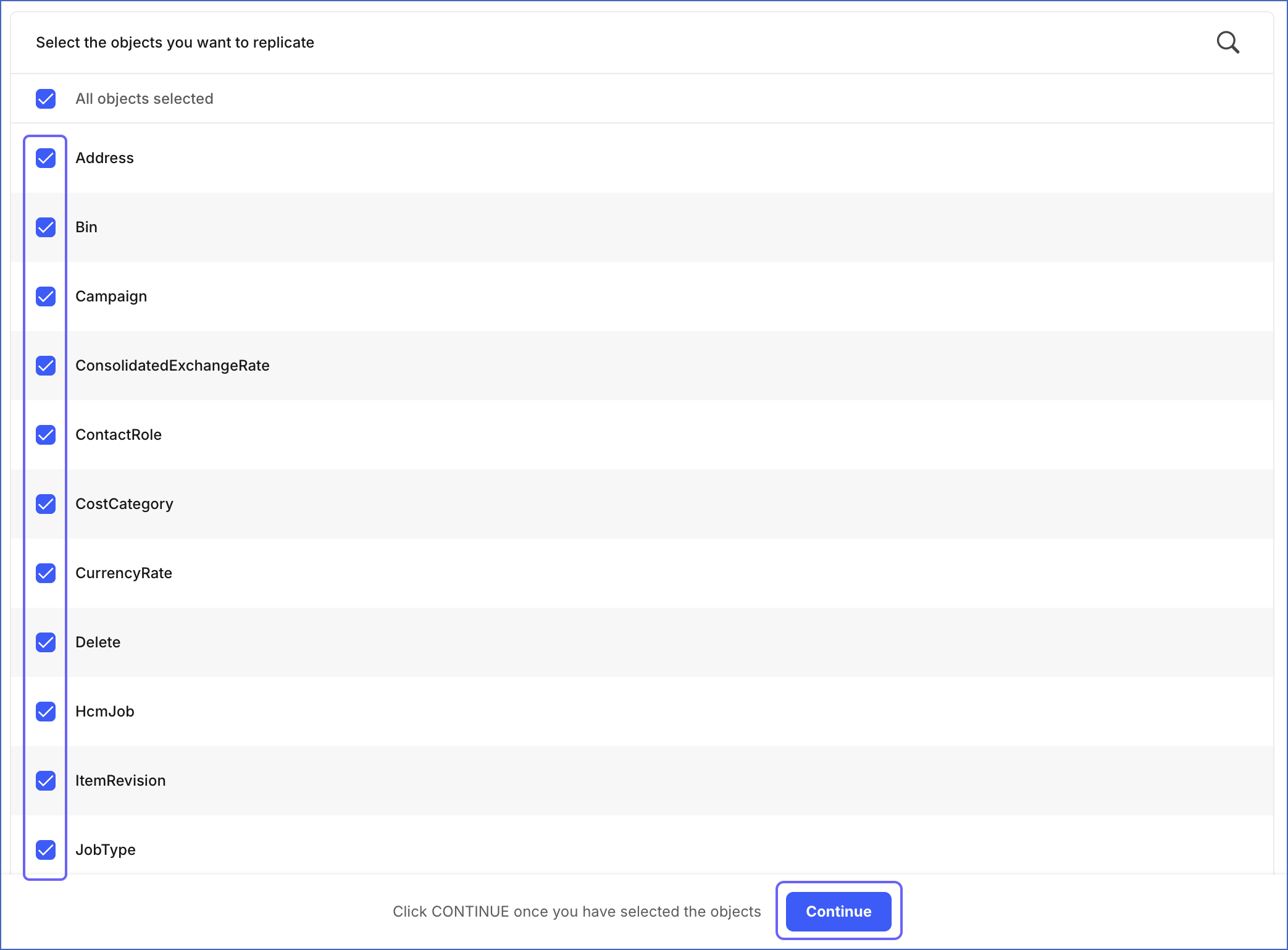Click the HcmJob object name
The height and width of the screenshot is (950, 1288).
click(105, 712)
